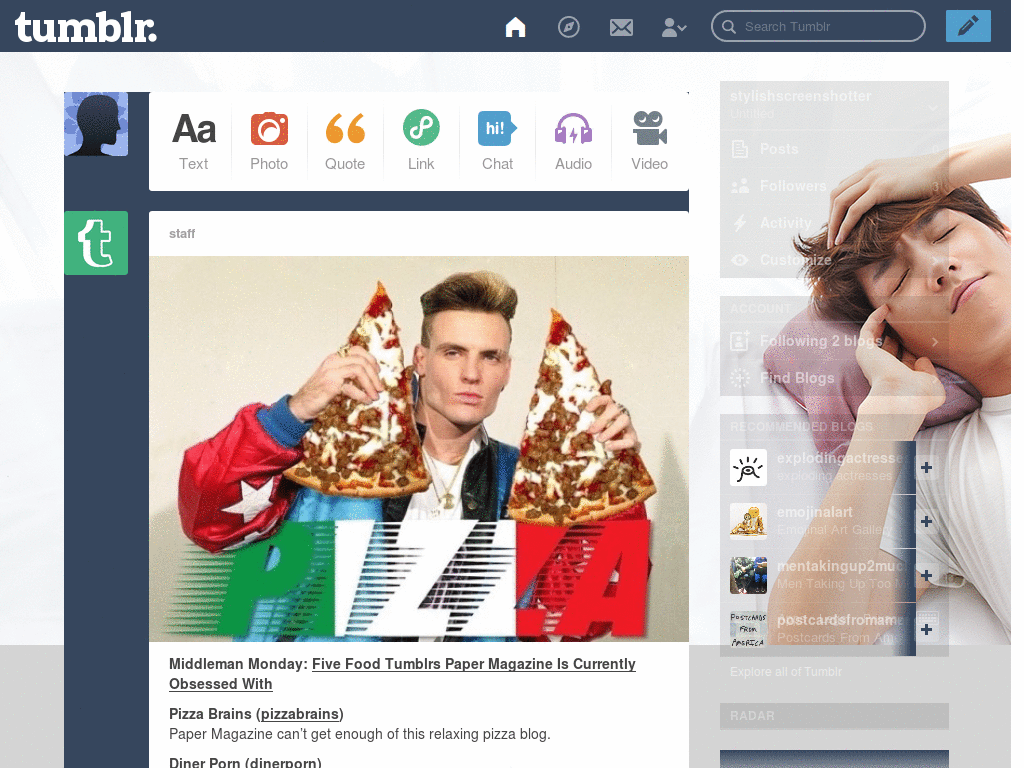Open the pizzabrains blog link

[x=300, y=714]
